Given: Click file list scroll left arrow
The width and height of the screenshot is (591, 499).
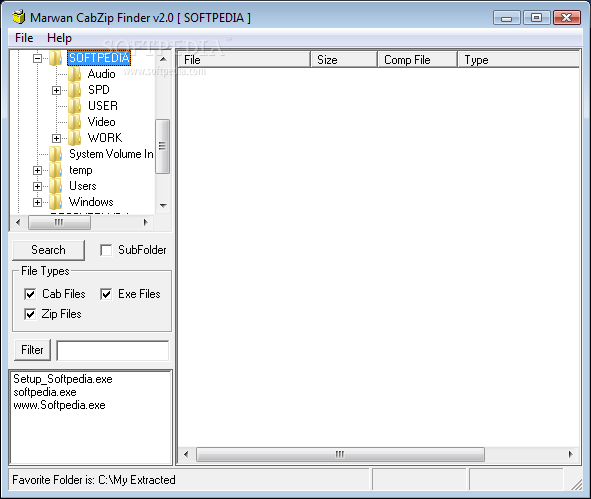Looking at the screenshot, I should point(186,454).
